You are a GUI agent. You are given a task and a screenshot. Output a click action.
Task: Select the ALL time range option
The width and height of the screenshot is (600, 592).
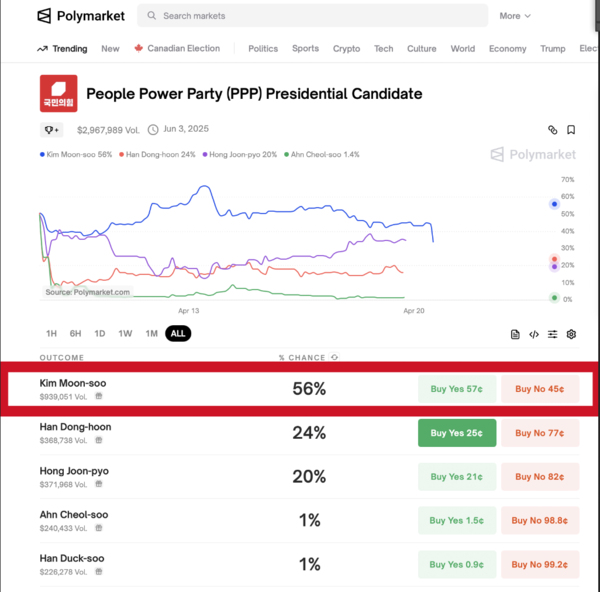(x=178, y=334)
